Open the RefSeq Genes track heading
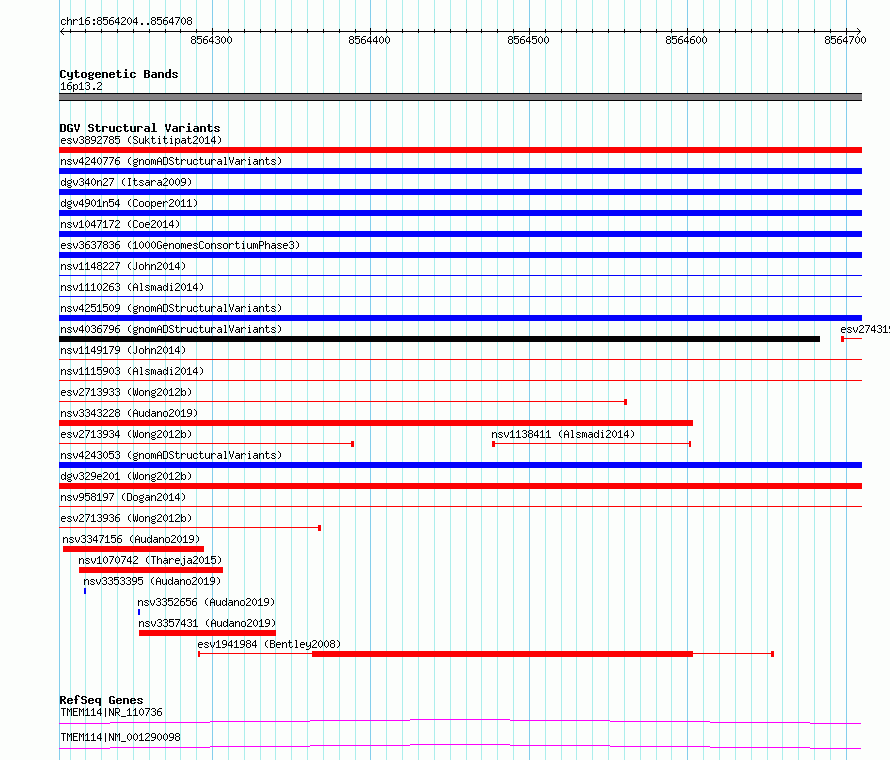This screenshot has height=760, width=890. (101, 700)
